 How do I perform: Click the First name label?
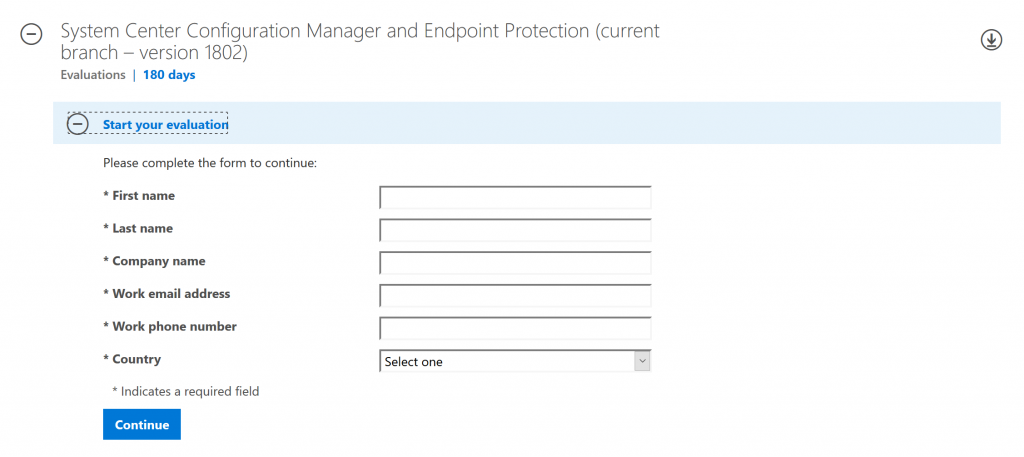[x=139, y=196]
